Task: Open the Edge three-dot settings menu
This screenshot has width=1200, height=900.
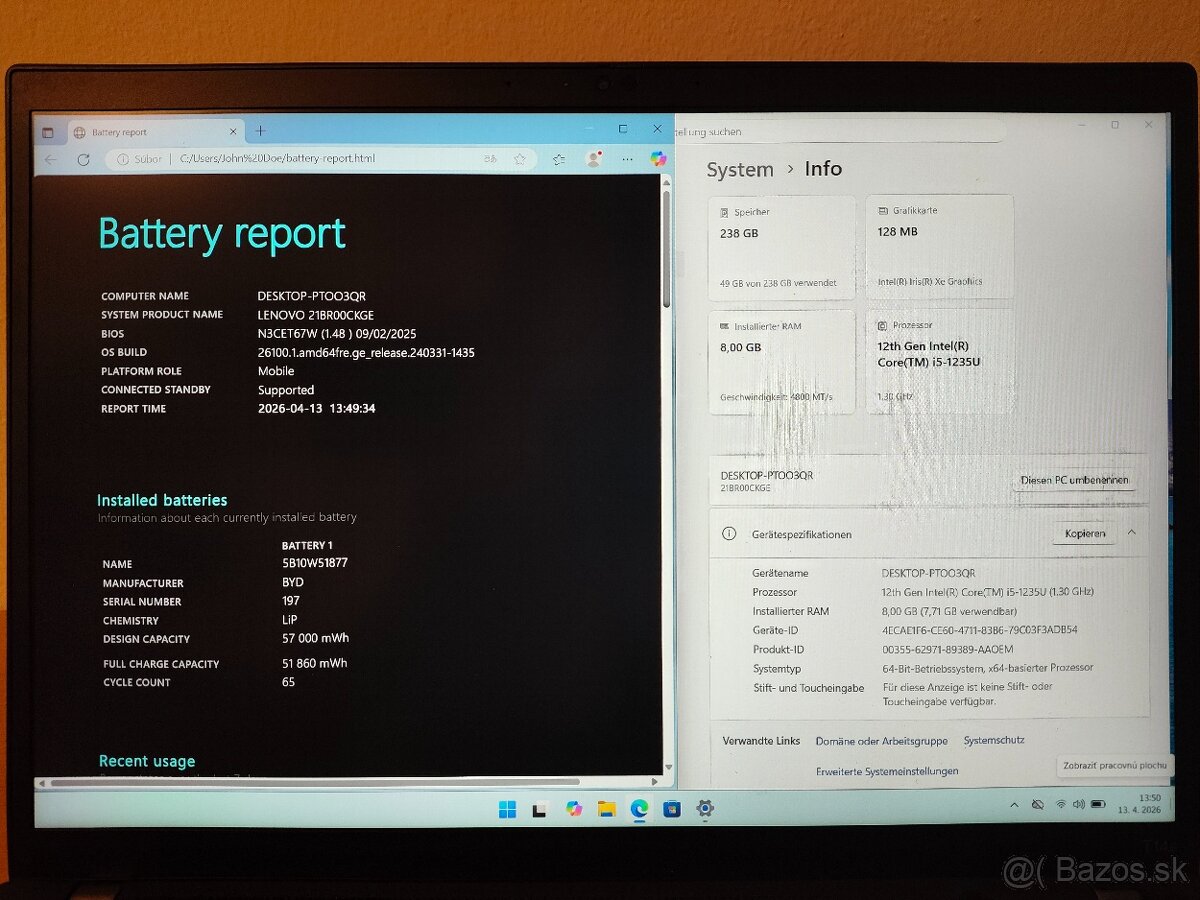Action: [x=627, y=158]
